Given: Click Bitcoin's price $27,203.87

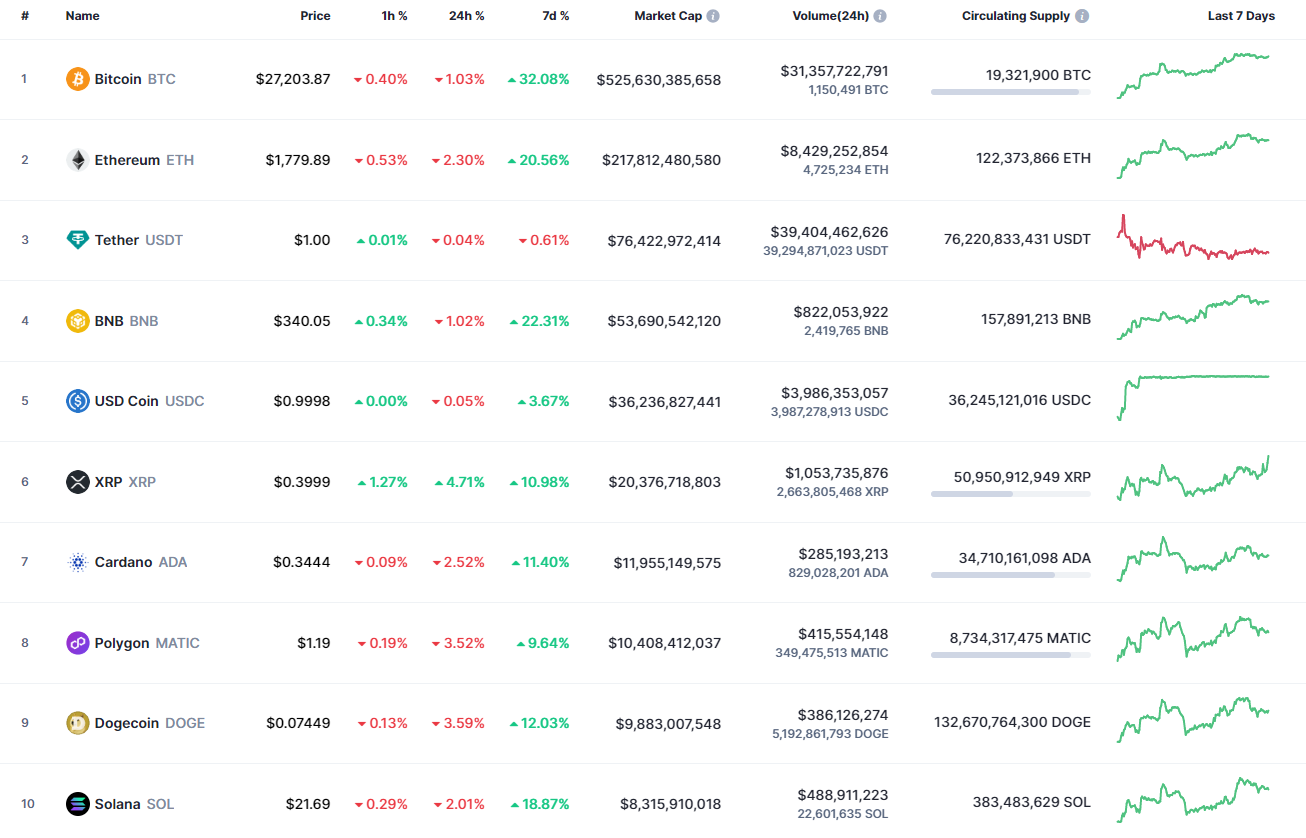Looking at the screenshot, I should (293, 79).
